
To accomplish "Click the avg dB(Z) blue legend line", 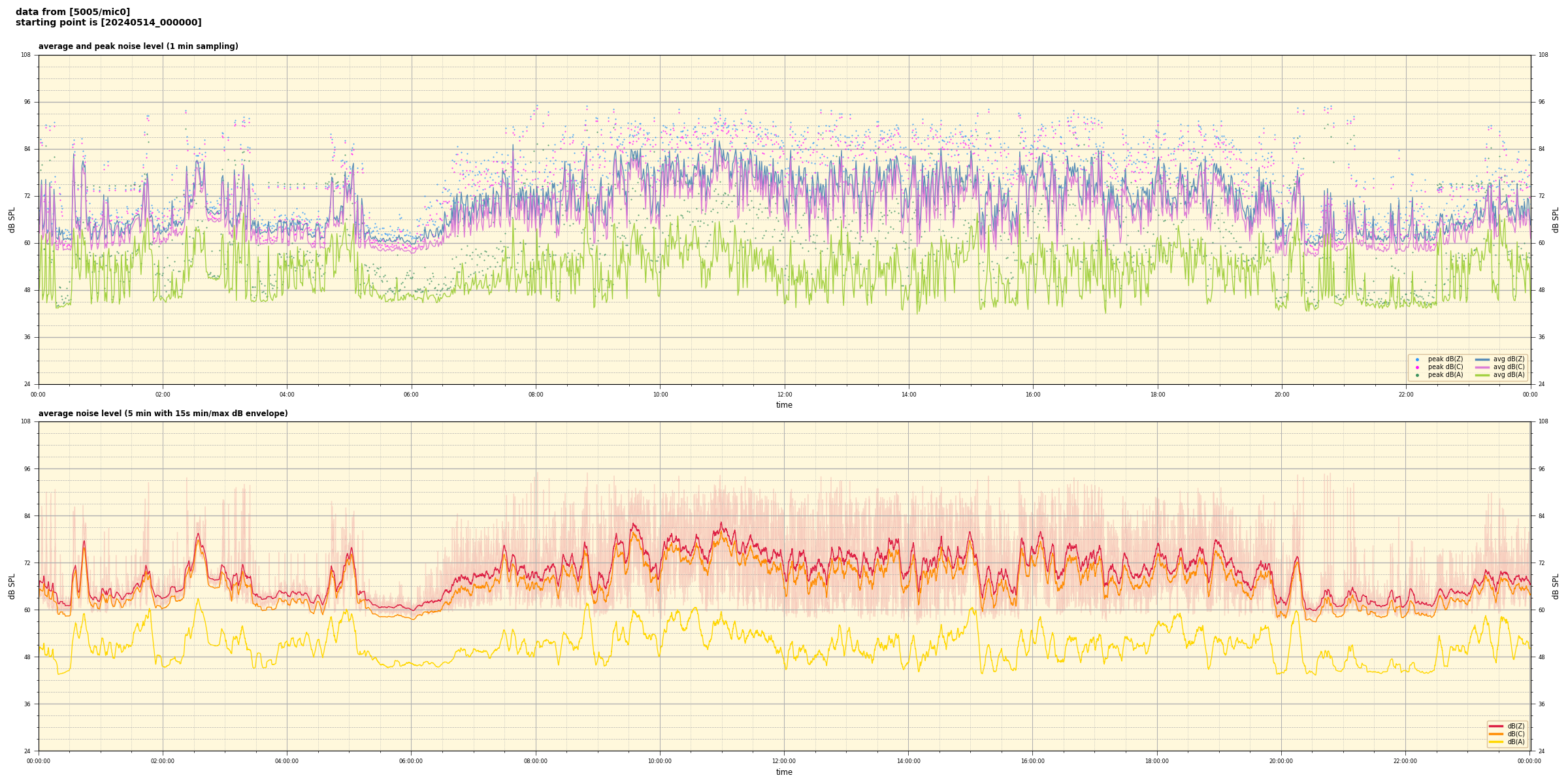I will 1482,359.
